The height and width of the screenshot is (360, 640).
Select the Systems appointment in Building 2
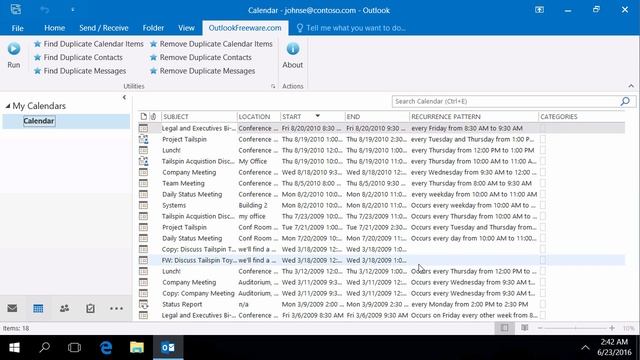(382, 205)
